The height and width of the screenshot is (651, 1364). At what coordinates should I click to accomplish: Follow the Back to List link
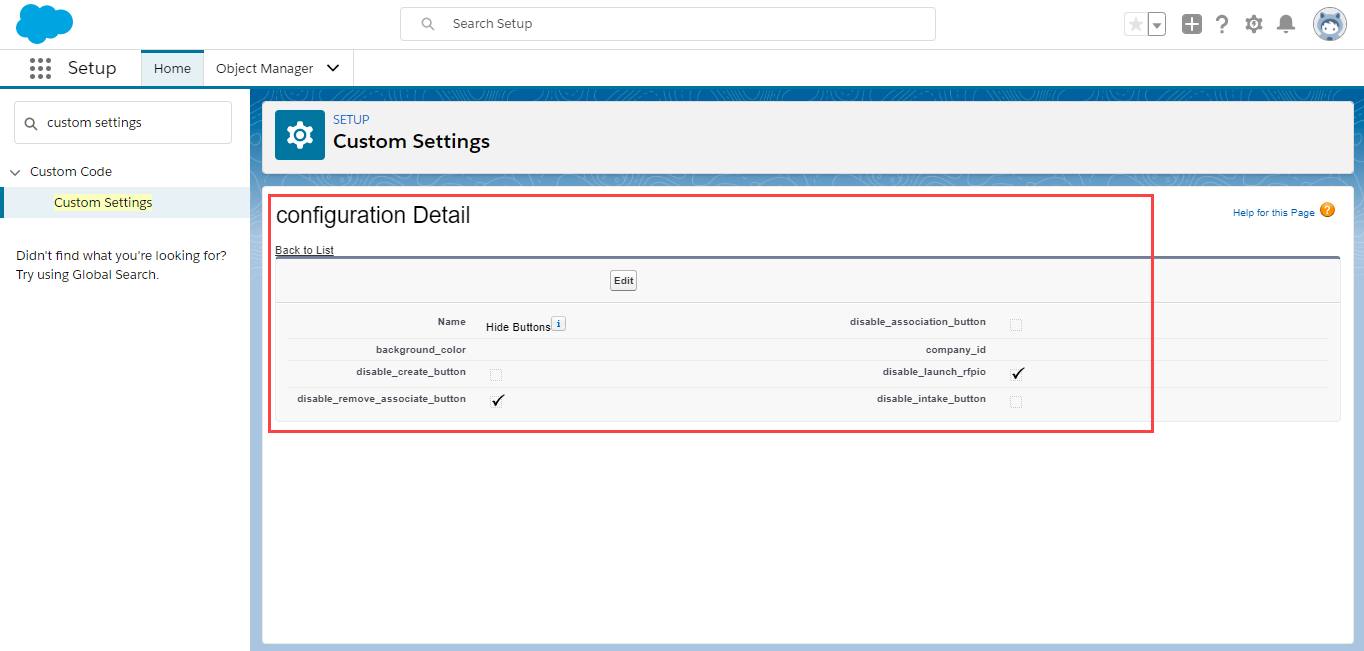point(305,250)
